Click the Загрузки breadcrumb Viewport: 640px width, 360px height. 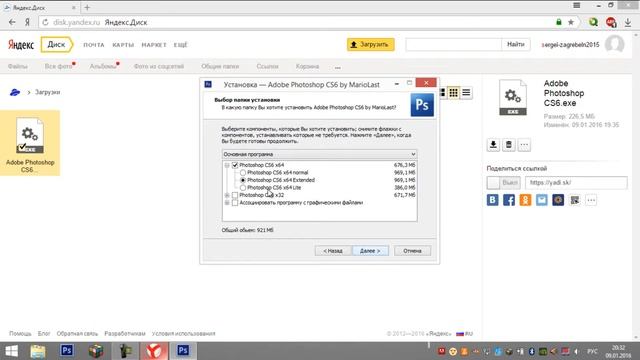click(47, 92)
